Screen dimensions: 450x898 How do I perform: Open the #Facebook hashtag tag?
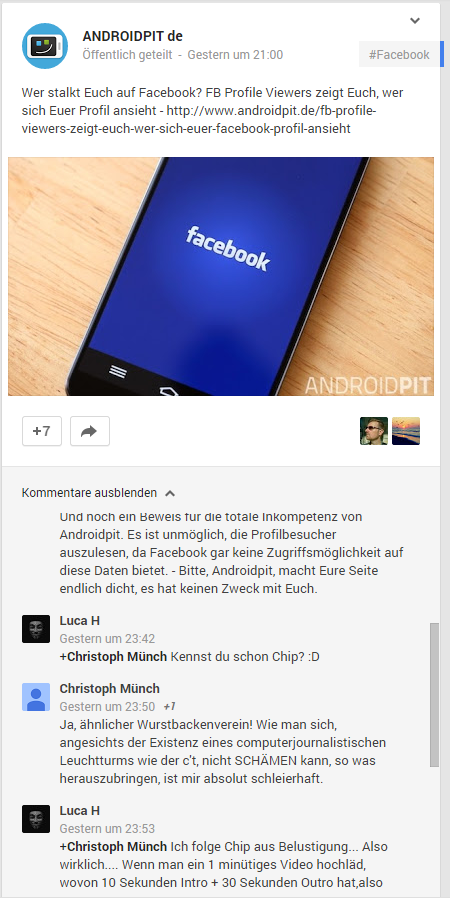pos(399,54)
